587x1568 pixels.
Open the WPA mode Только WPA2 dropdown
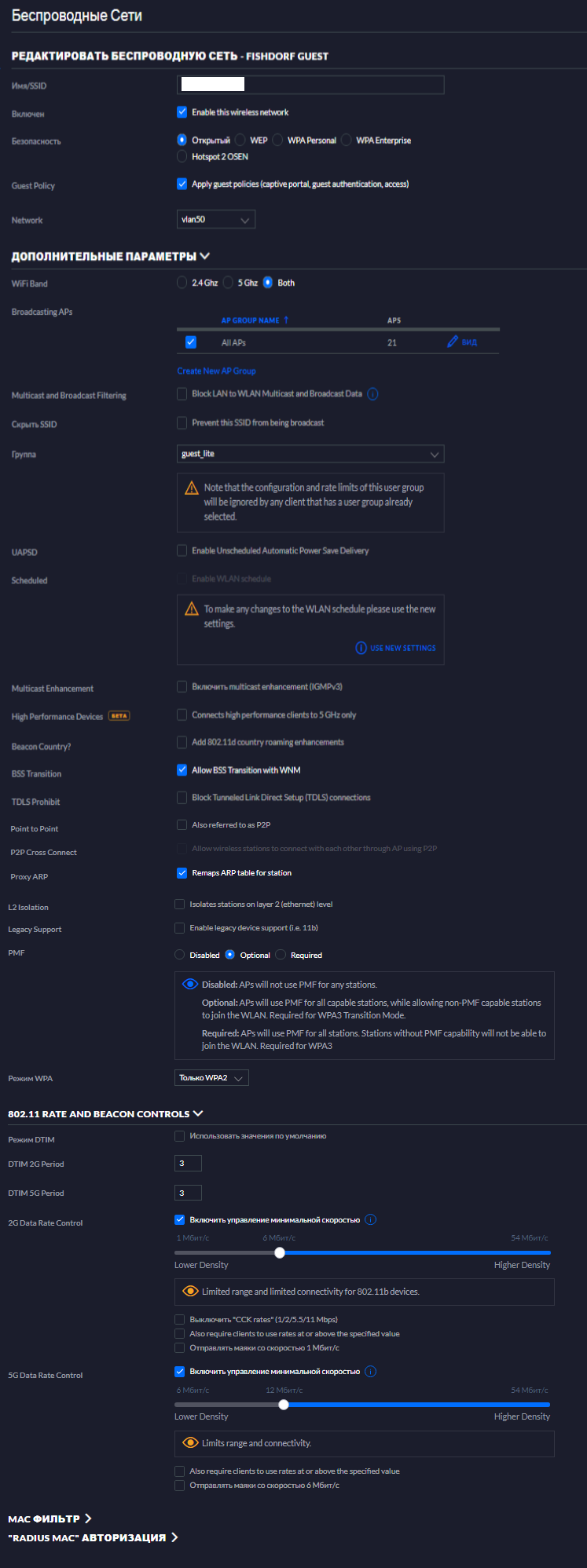pos(211,1078)
